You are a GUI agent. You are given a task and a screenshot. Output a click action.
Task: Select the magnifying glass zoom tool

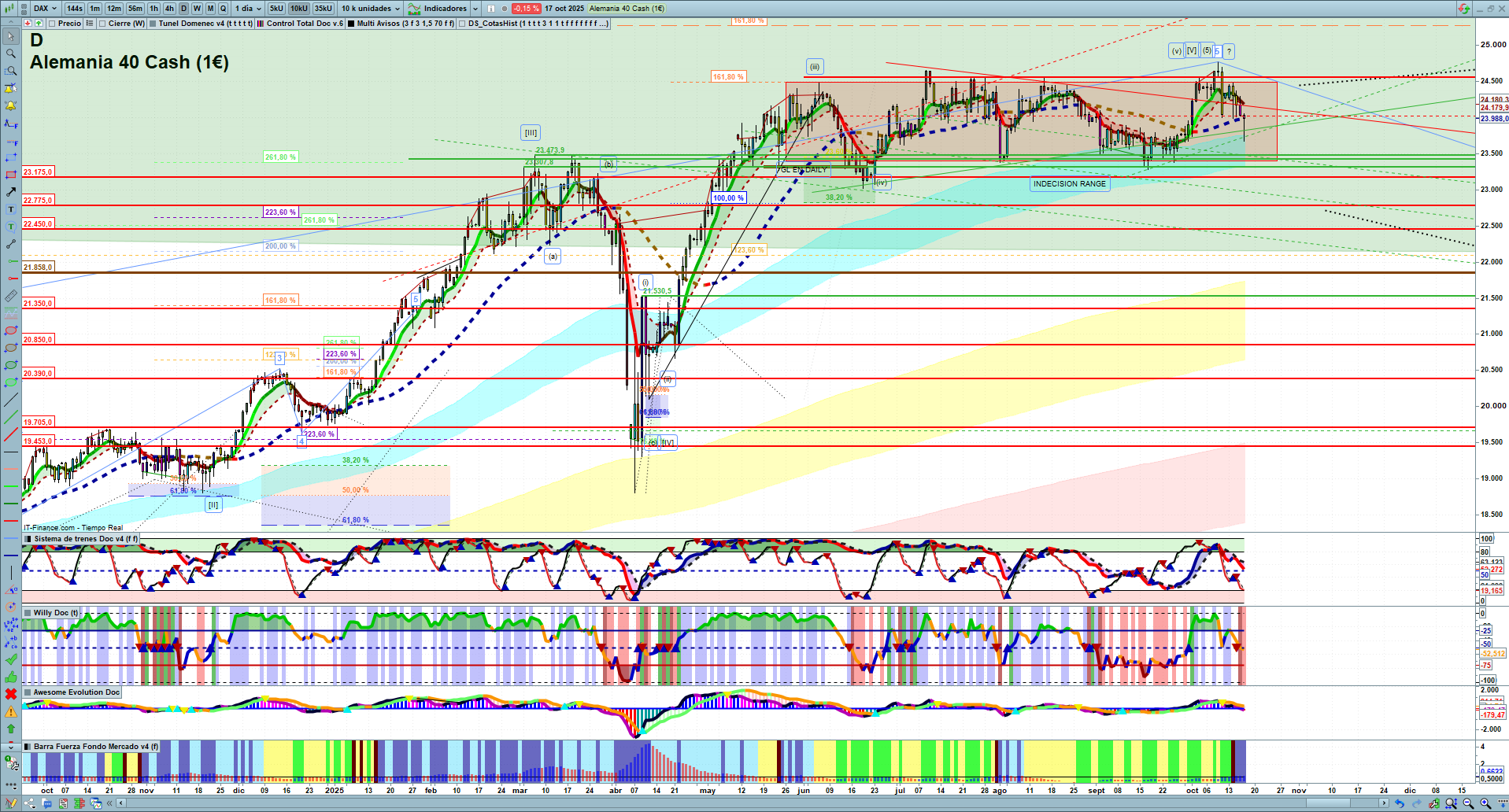11,54
